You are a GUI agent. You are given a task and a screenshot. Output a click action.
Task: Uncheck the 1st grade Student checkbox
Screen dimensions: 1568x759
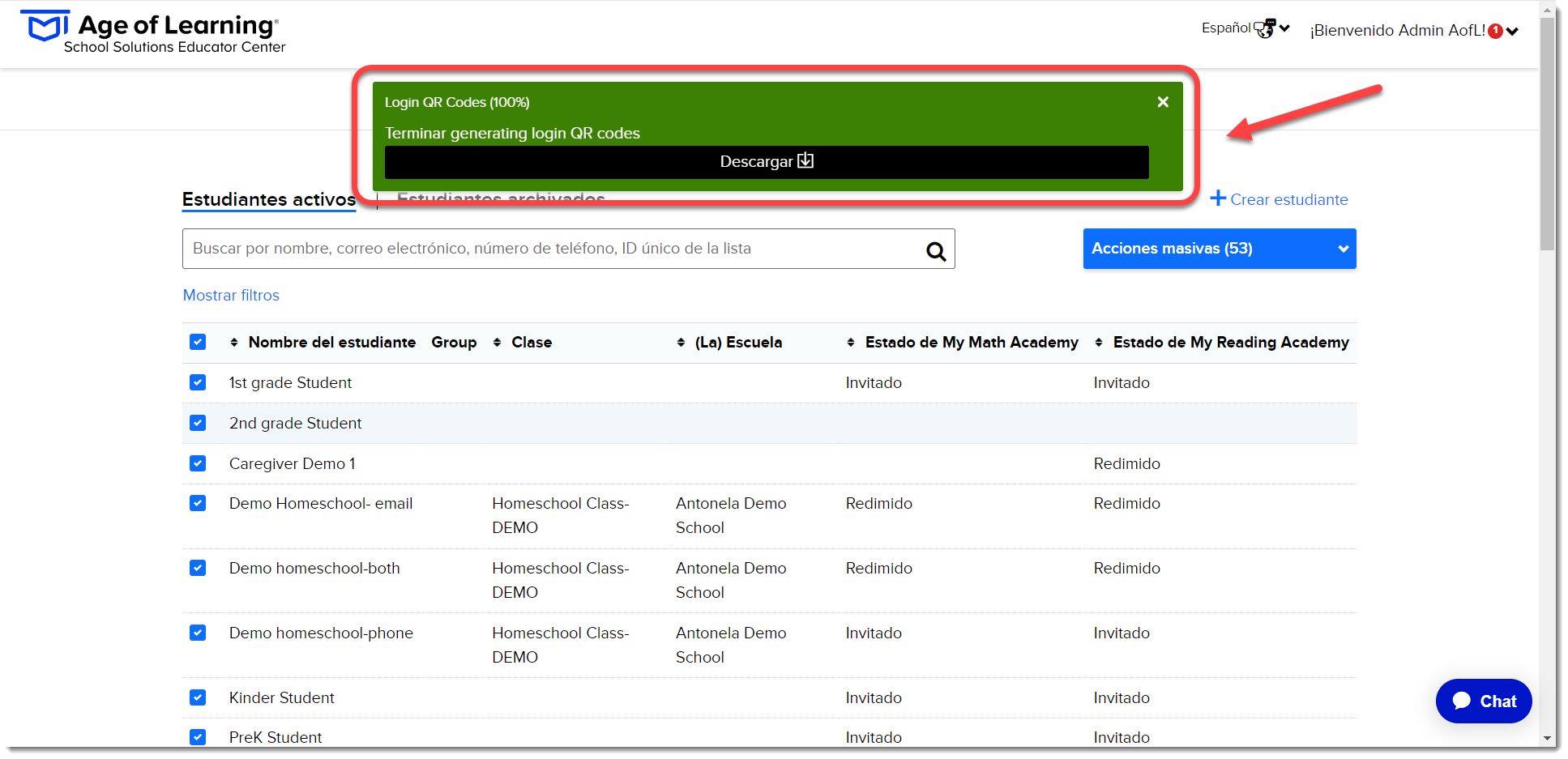tap(198, 382)
